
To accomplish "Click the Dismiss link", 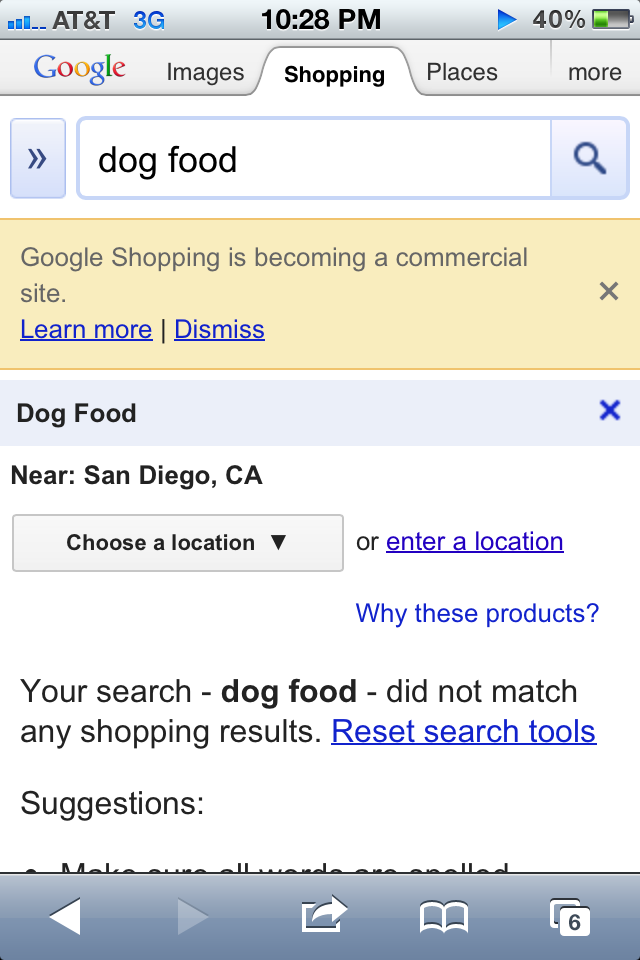I will (x=219, y=330).
